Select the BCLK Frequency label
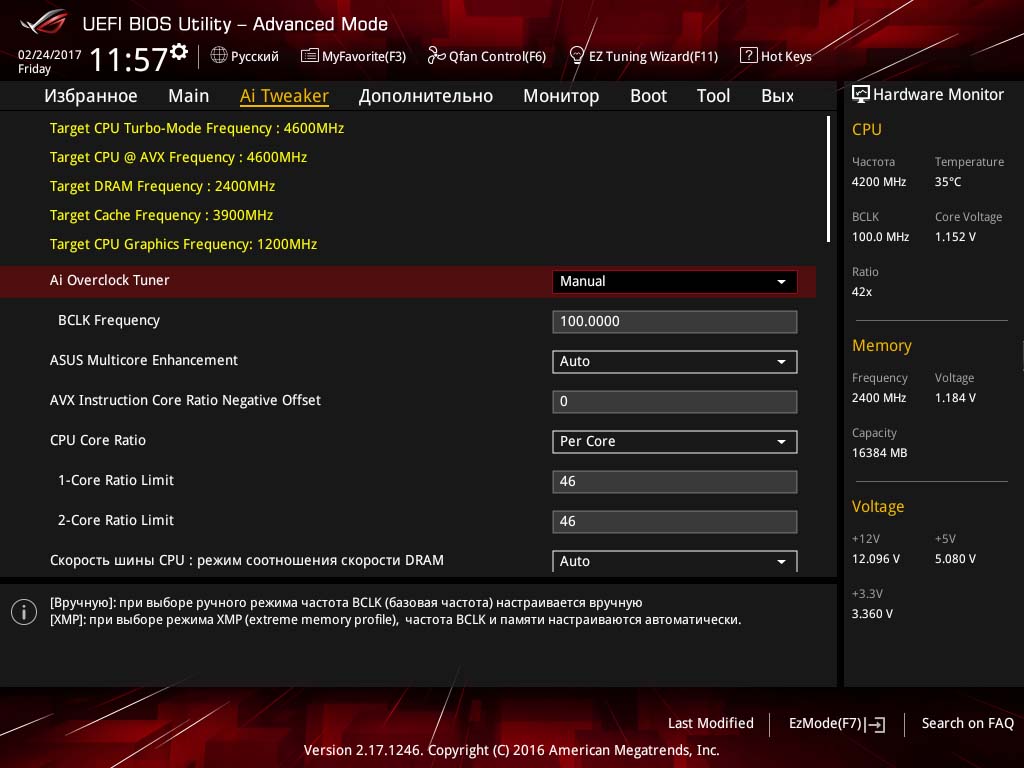This screenshot has height=768, width=1024. pyautogui.click(x=108, y=320)
